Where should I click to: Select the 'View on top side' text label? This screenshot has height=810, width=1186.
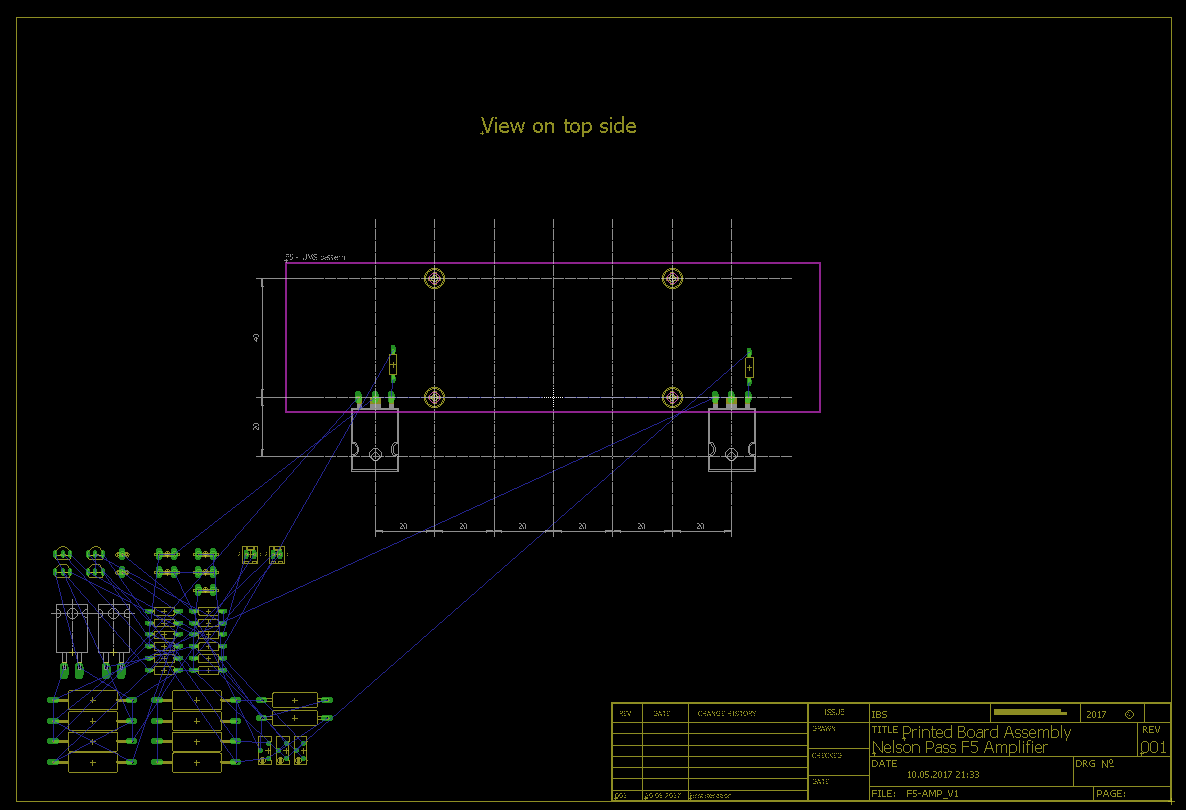[x=558, y=126]
